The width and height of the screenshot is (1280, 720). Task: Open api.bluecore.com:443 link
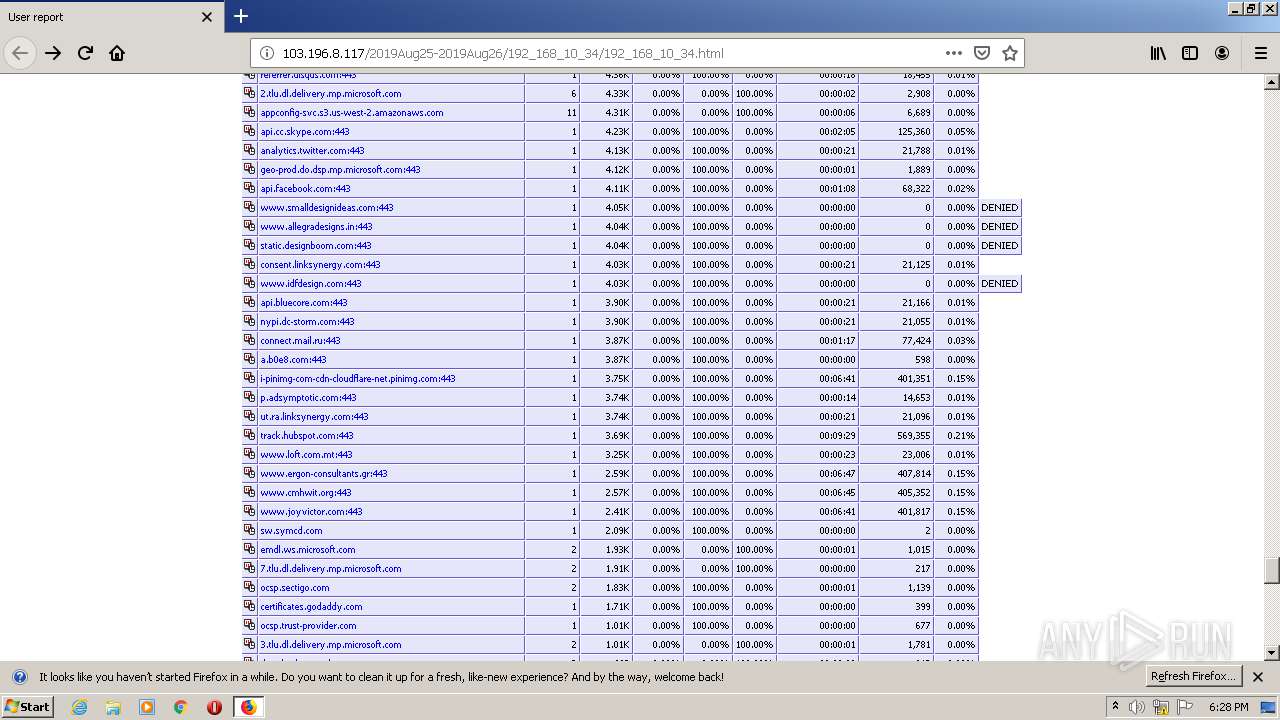click(x=303, y=303)
